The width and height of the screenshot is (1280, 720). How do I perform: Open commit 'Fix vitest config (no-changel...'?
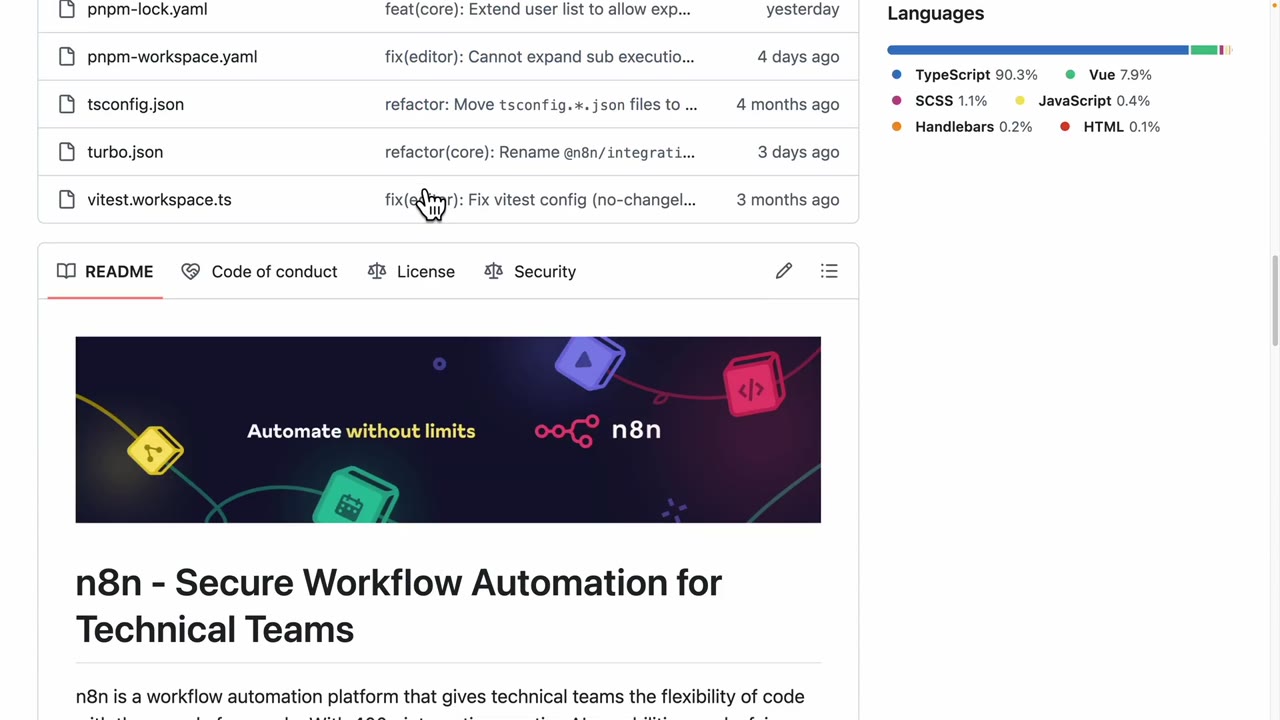point(540,200)
